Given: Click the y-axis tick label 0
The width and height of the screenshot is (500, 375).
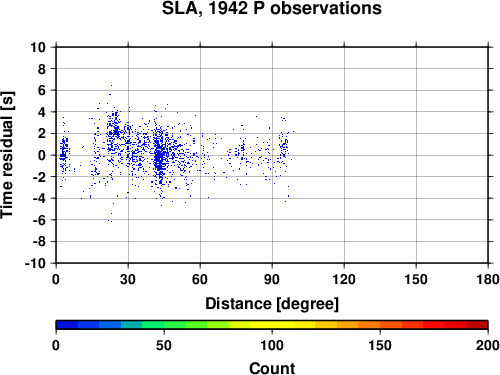Looking at the screenshot, I should [42, 155].
